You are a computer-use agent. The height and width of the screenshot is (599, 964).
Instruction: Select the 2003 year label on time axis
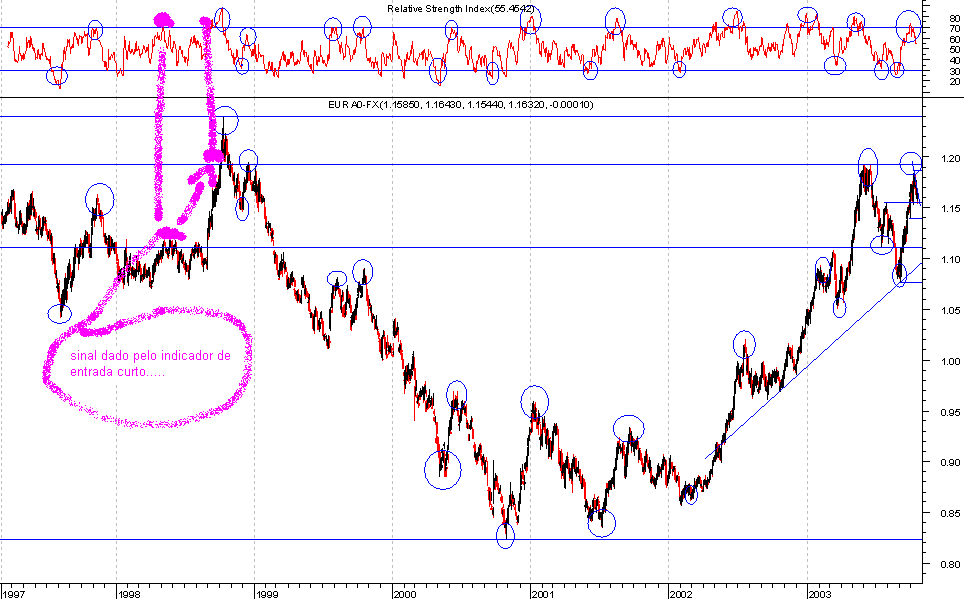coord(820,594)
